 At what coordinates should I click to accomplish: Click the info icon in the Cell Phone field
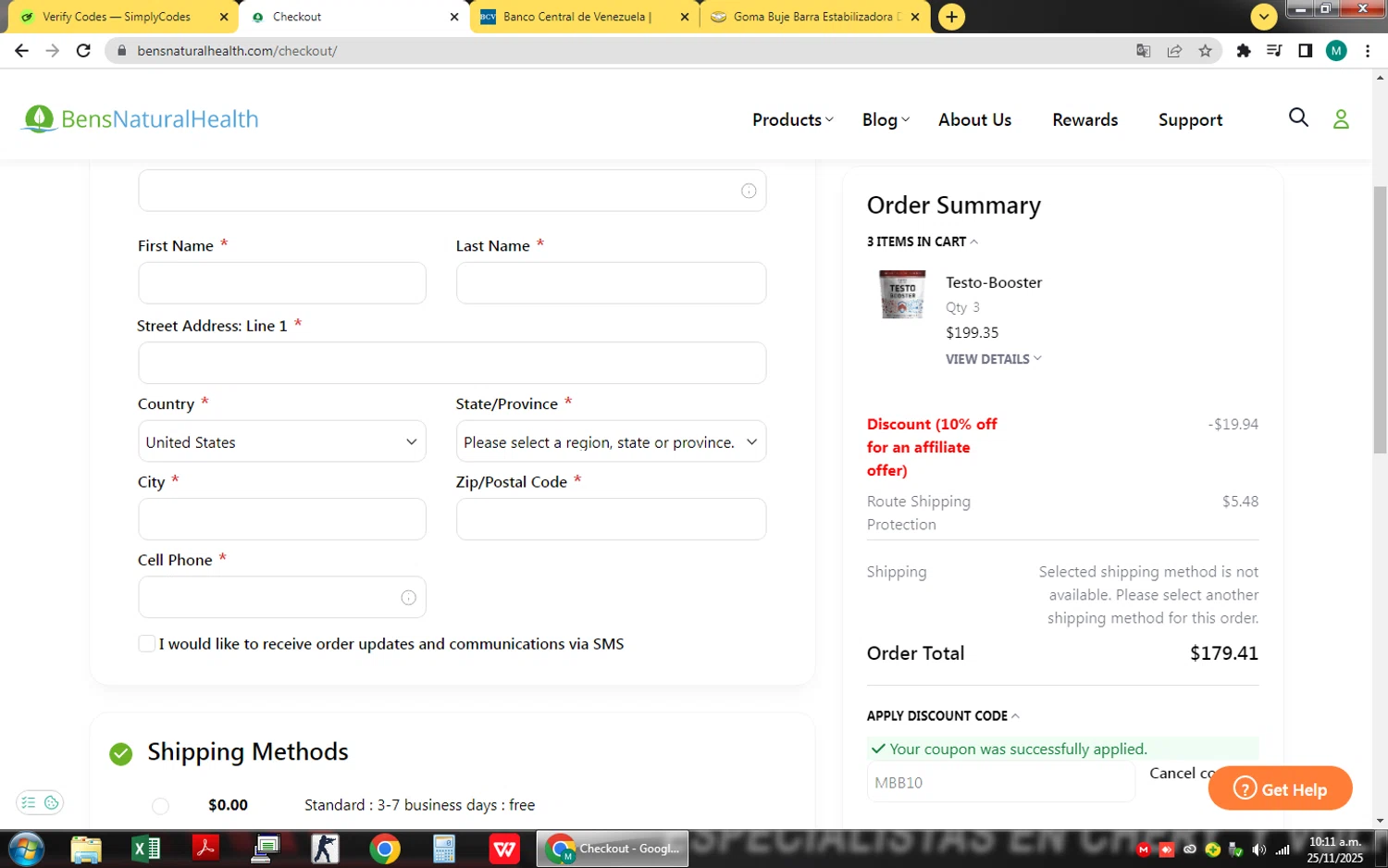click(408, 598)
